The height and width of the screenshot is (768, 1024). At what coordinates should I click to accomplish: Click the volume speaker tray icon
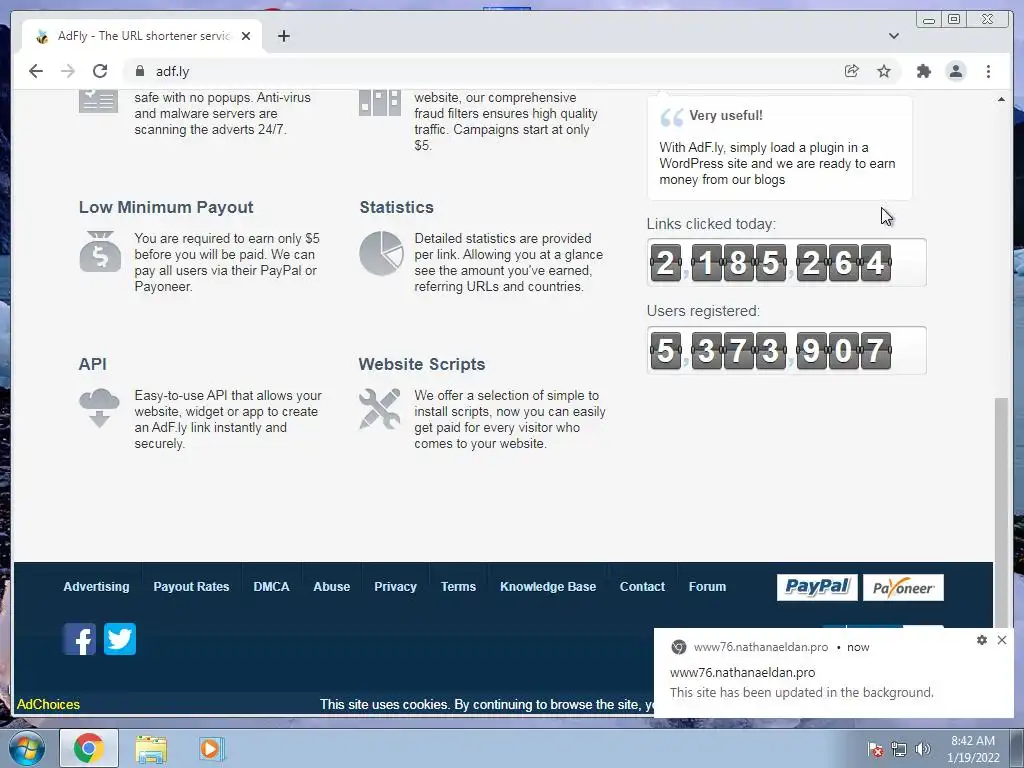(x=922, y=750)
